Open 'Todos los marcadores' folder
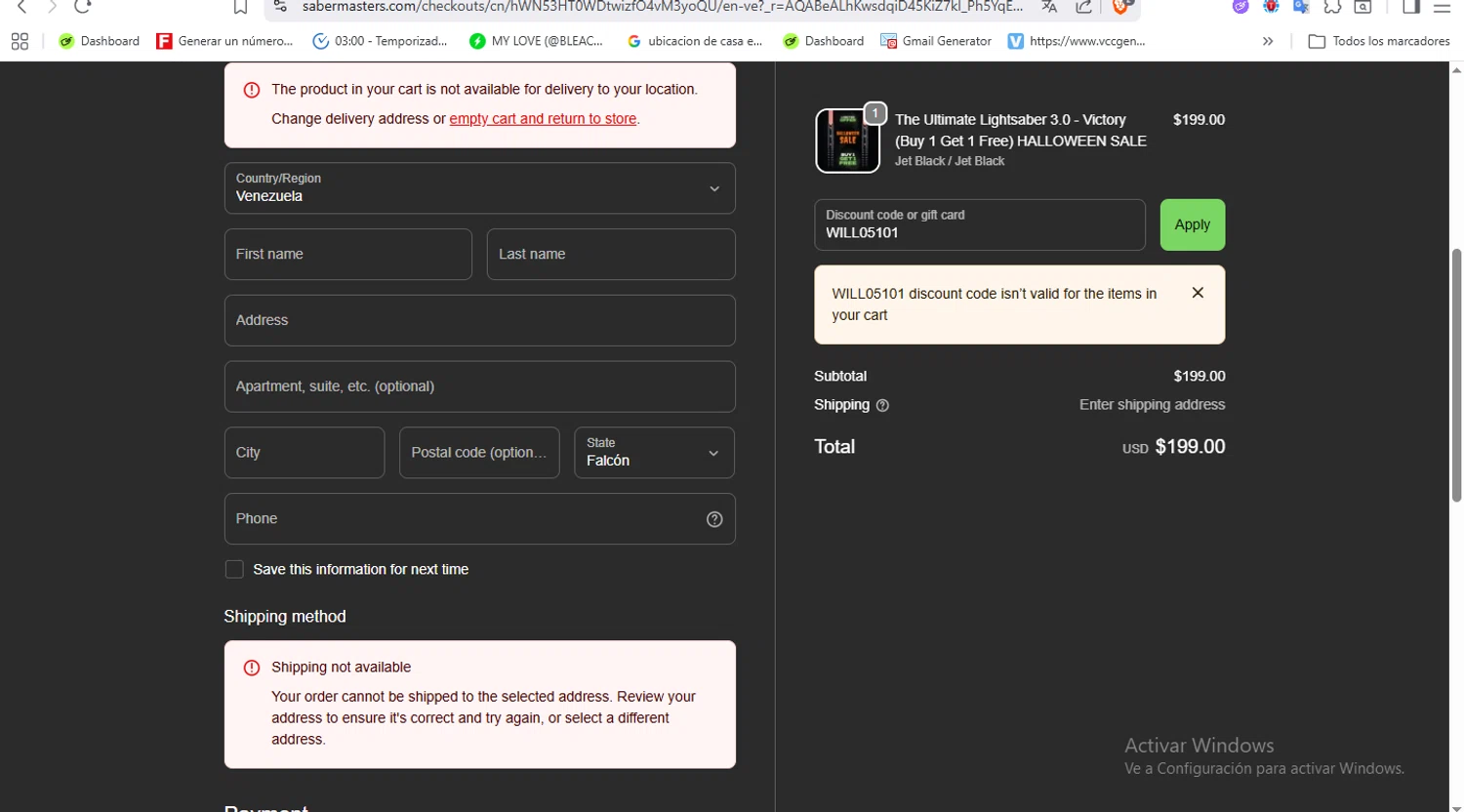This screenshot has height=812, width=1464. 1379,41
